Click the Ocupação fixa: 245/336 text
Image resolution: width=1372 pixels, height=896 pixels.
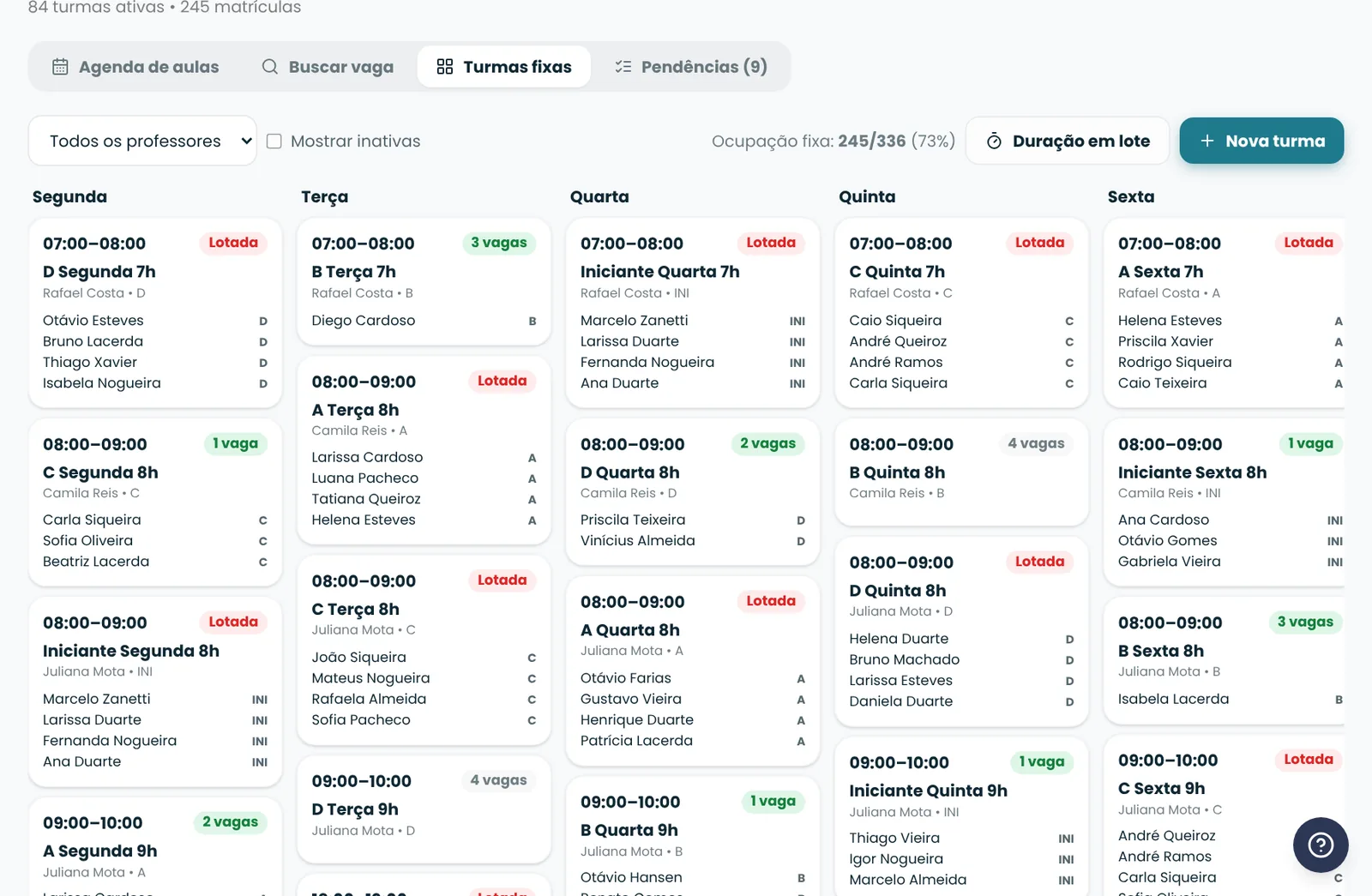pyautogui.click(x=809, y=141)
